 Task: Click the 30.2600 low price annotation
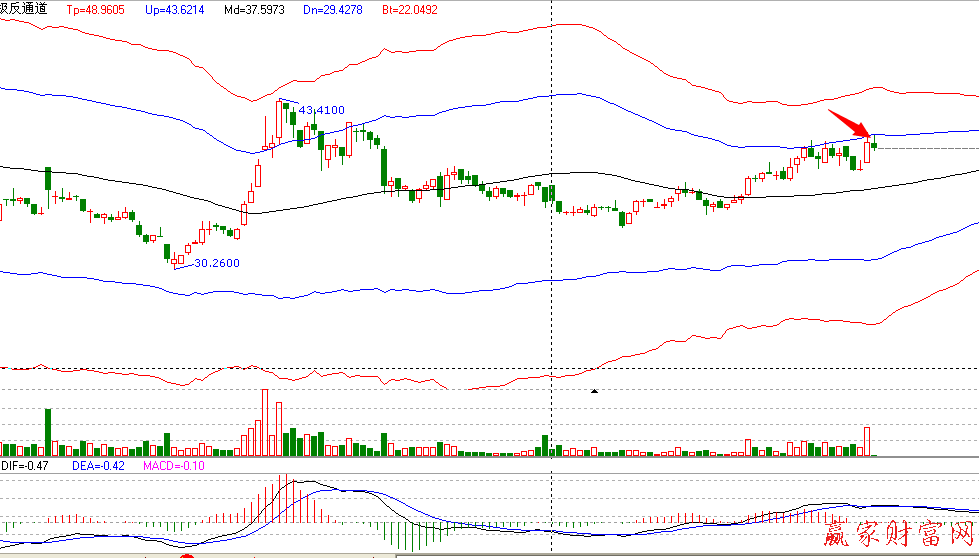(x=215, y=263)
